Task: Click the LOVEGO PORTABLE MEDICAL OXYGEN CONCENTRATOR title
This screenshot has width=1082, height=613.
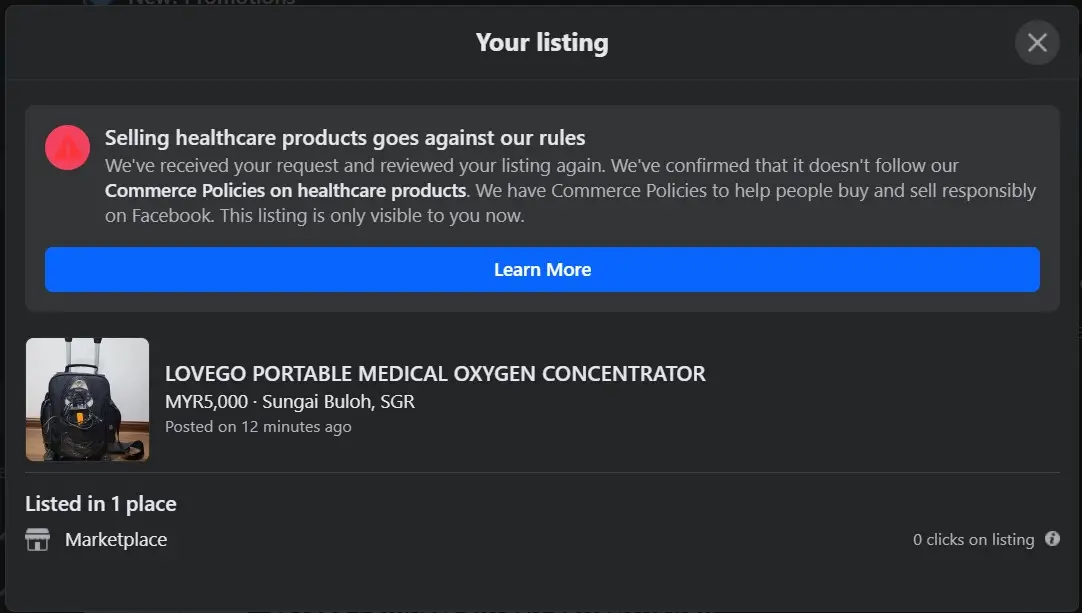Action: tap(435, 374)
